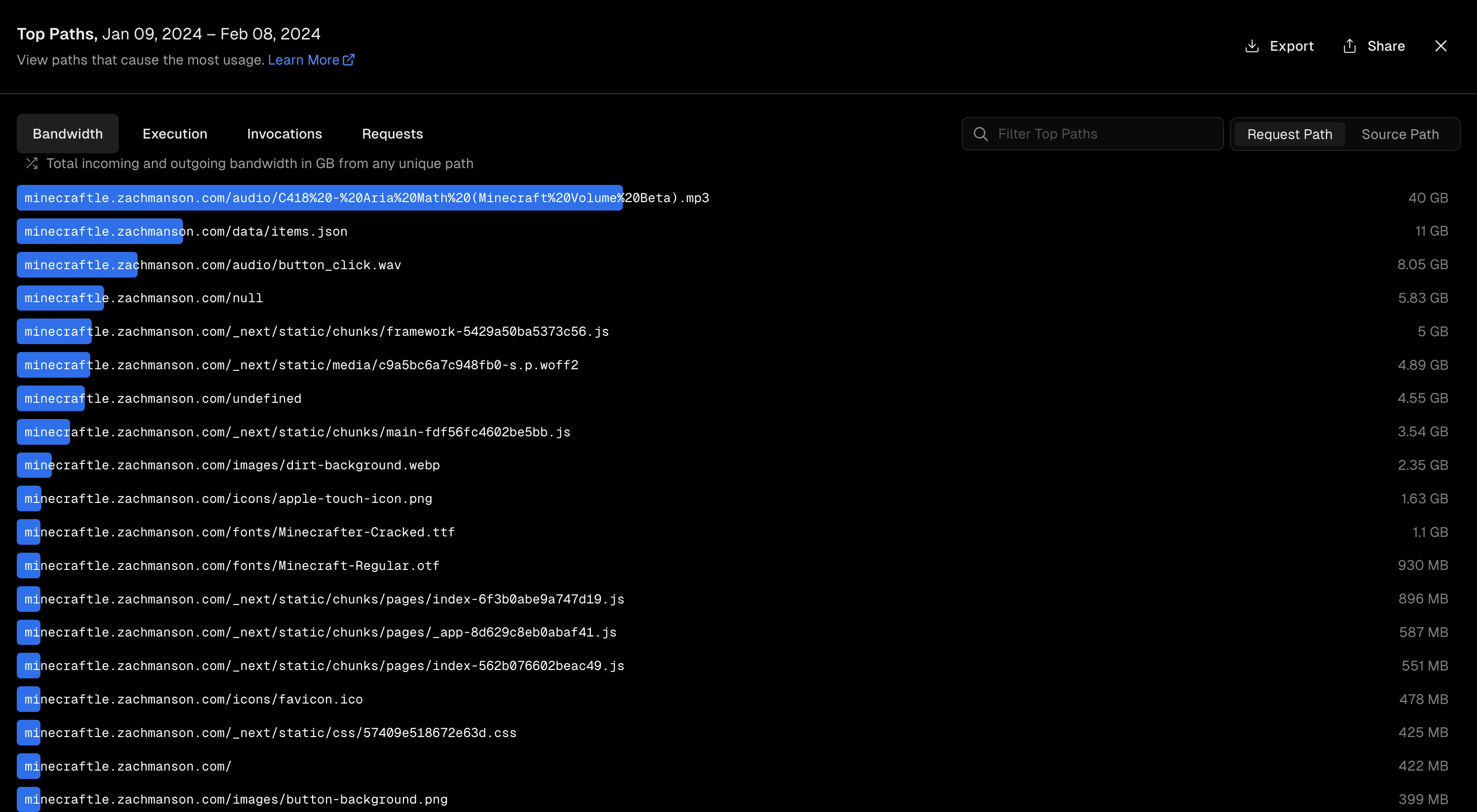Click the data/items.json path row
The height and width of the screenshot is (812, 1477).
pyautogui.click(x=738, y=231)
